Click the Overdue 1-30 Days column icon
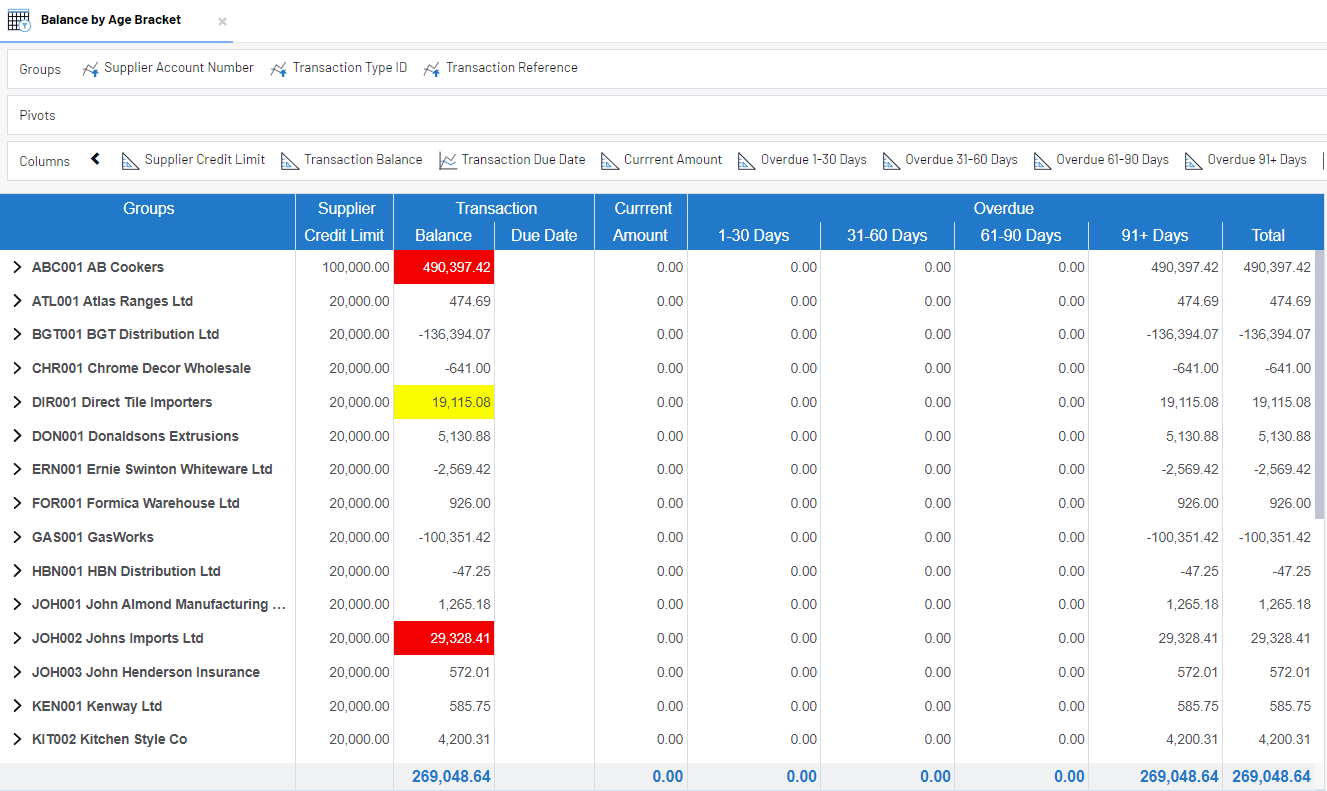This screenshot has width=1327, height=791. tap(746, 161)
